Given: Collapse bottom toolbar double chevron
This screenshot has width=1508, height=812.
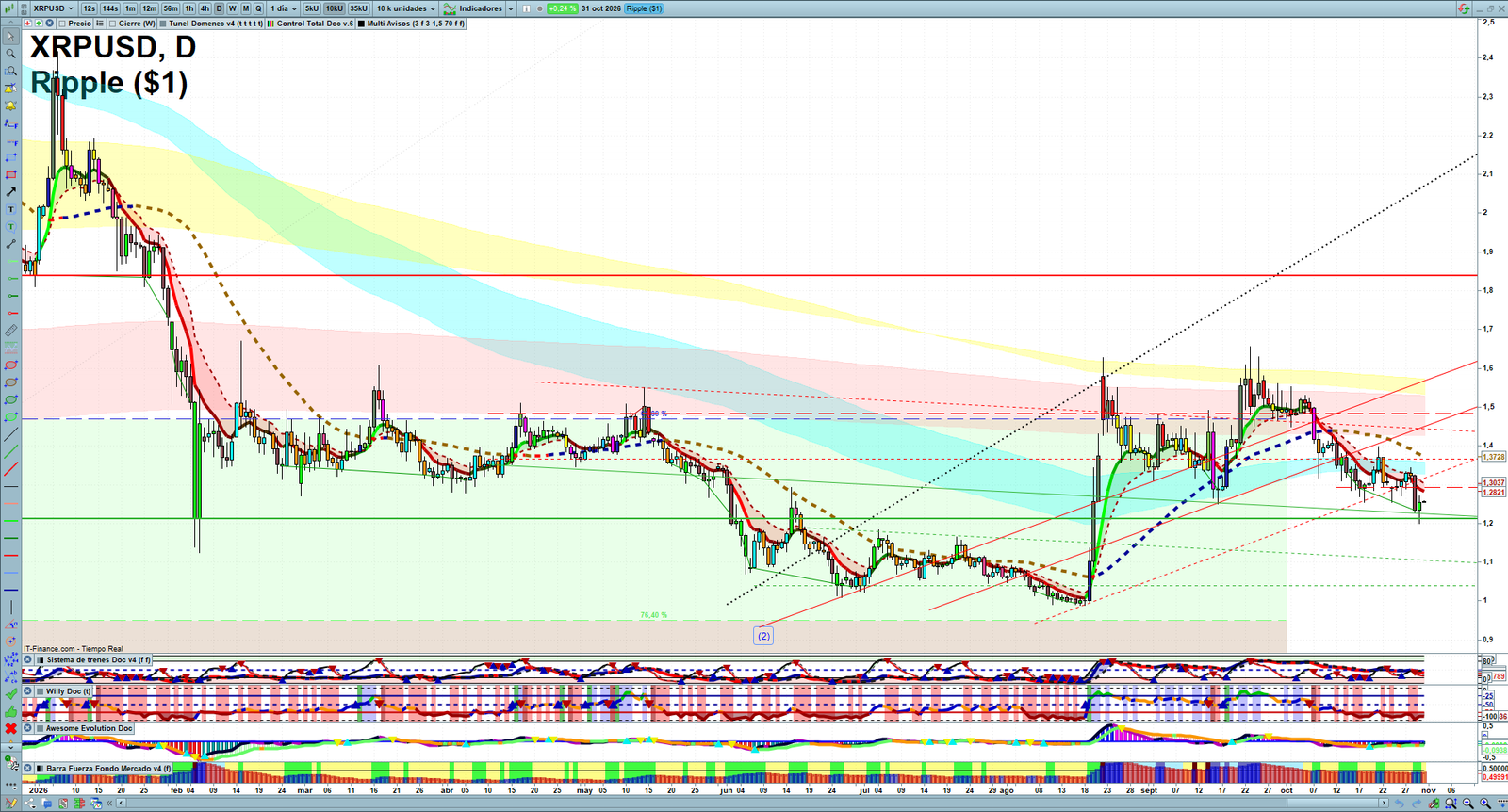Looking at the screenshot, I should tap(109, 803).
